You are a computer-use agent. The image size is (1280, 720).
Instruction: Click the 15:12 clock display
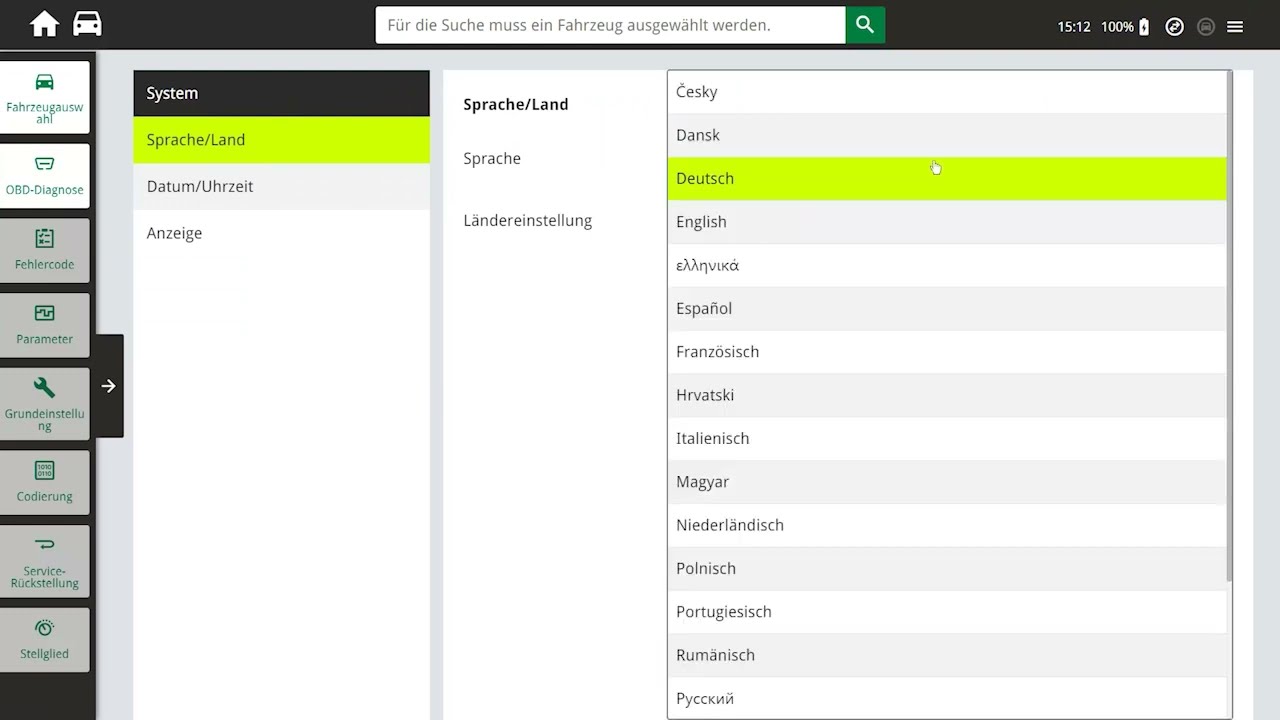pyautogui.click(x=1074, y=27)
